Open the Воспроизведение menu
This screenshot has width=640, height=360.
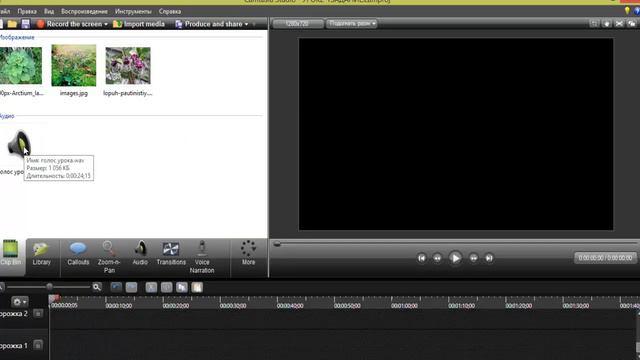click(84, 11)
